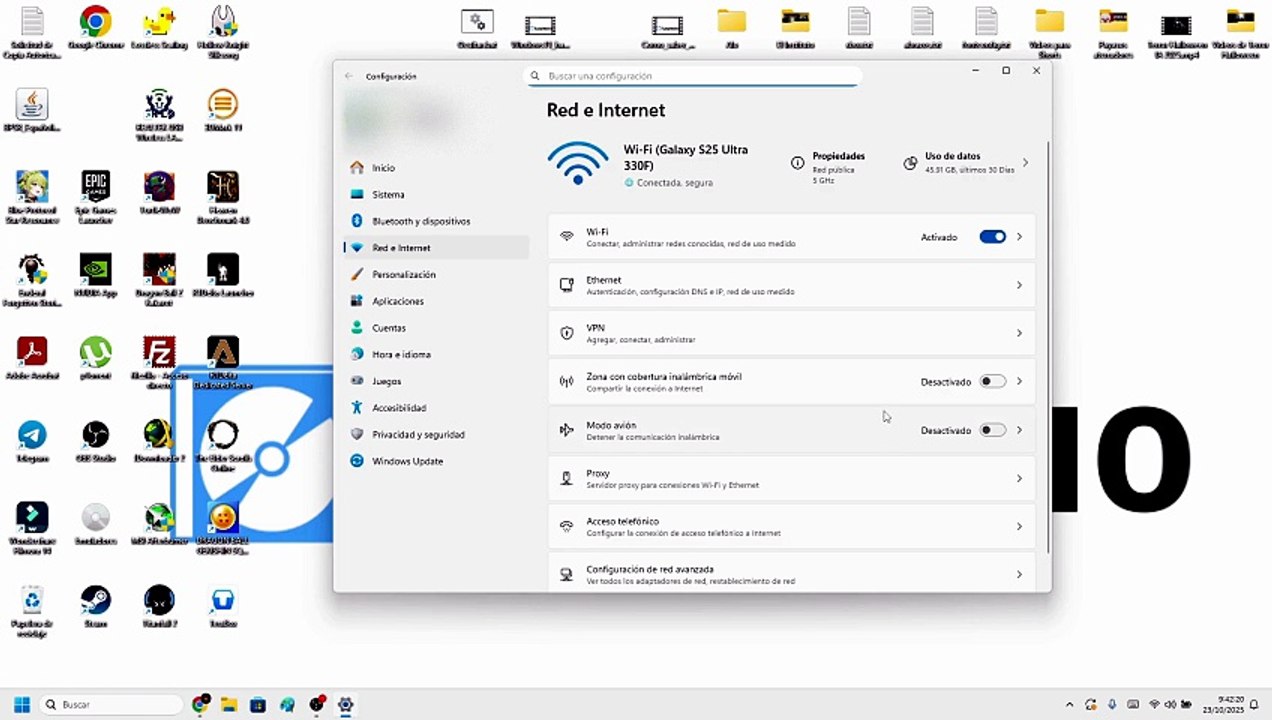The width and height of the screenshot is (1272, 720).
Task: Open Uso de datos details
Action: pos(966,163)
